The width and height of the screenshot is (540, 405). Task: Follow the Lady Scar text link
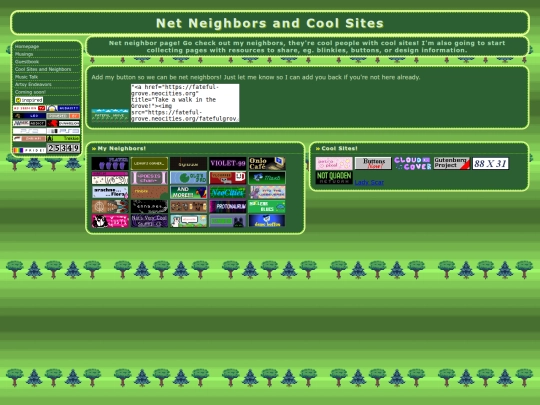[369, 182]
